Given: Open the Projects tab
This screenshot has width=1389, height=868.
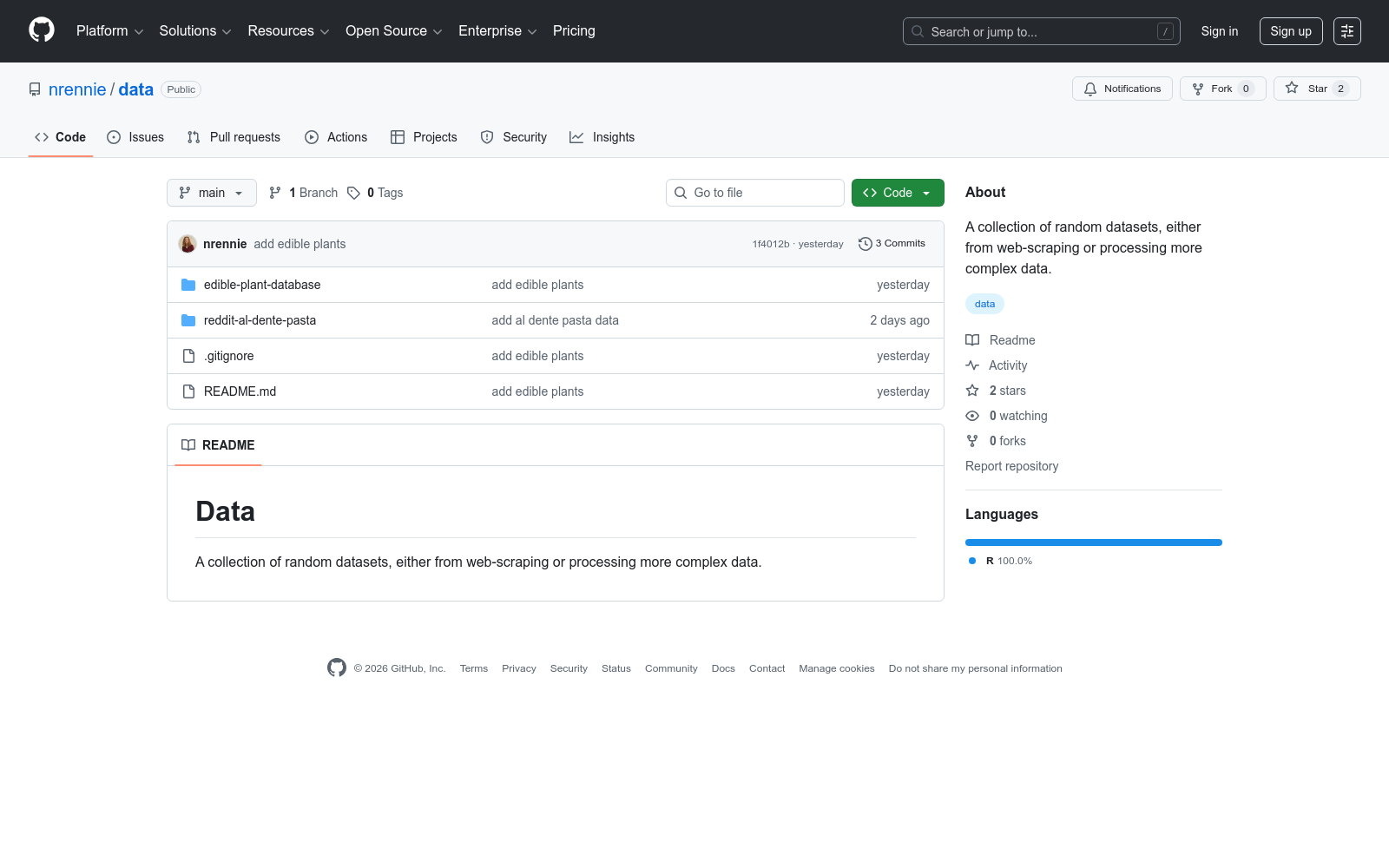Looking at the screenshot, I should tap(424, 137).
